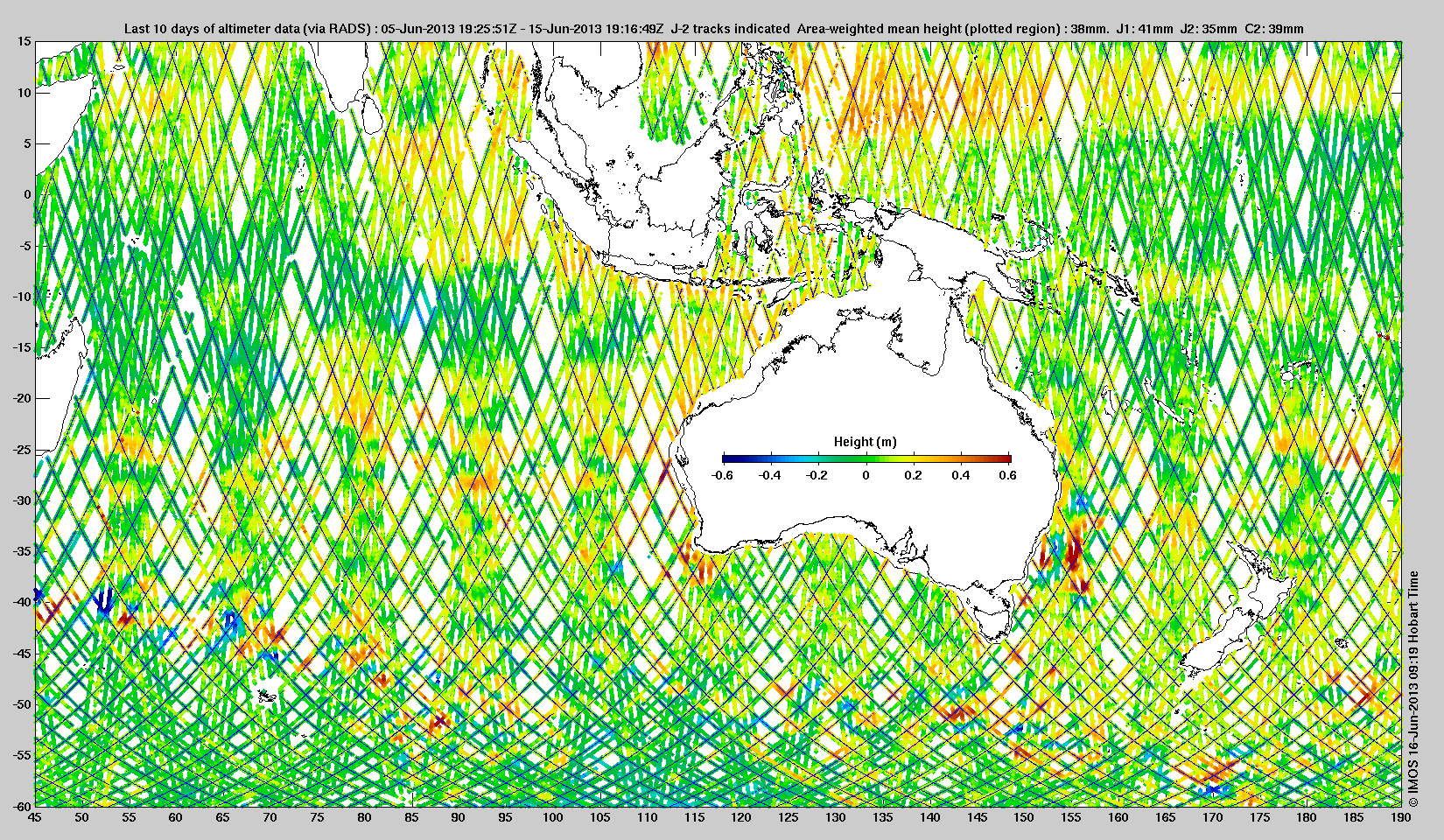Click the latitude axis label -60
The height and width of the screenshot is (840, 1444).
(x=22, y=806)
